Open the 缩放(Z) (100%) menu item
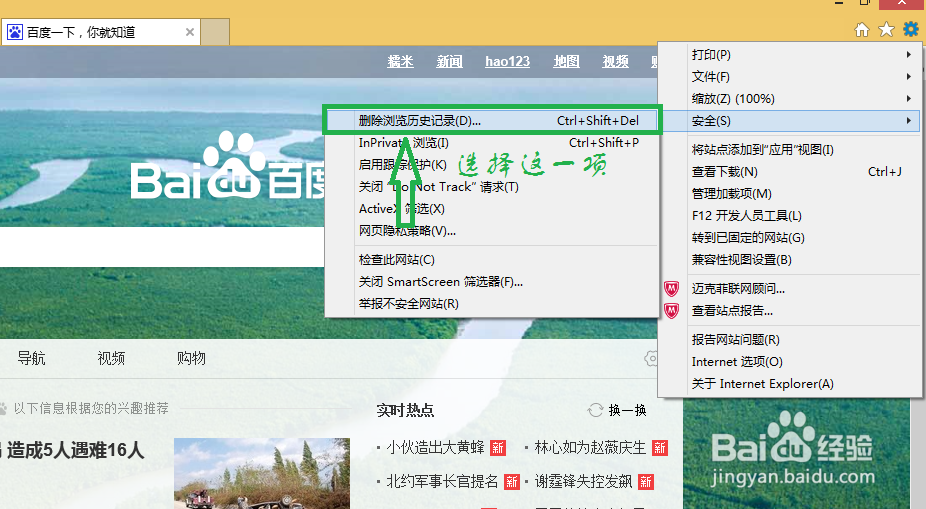Image resolution: width=926 pixels, height=509 pixels. coord(790,99)
